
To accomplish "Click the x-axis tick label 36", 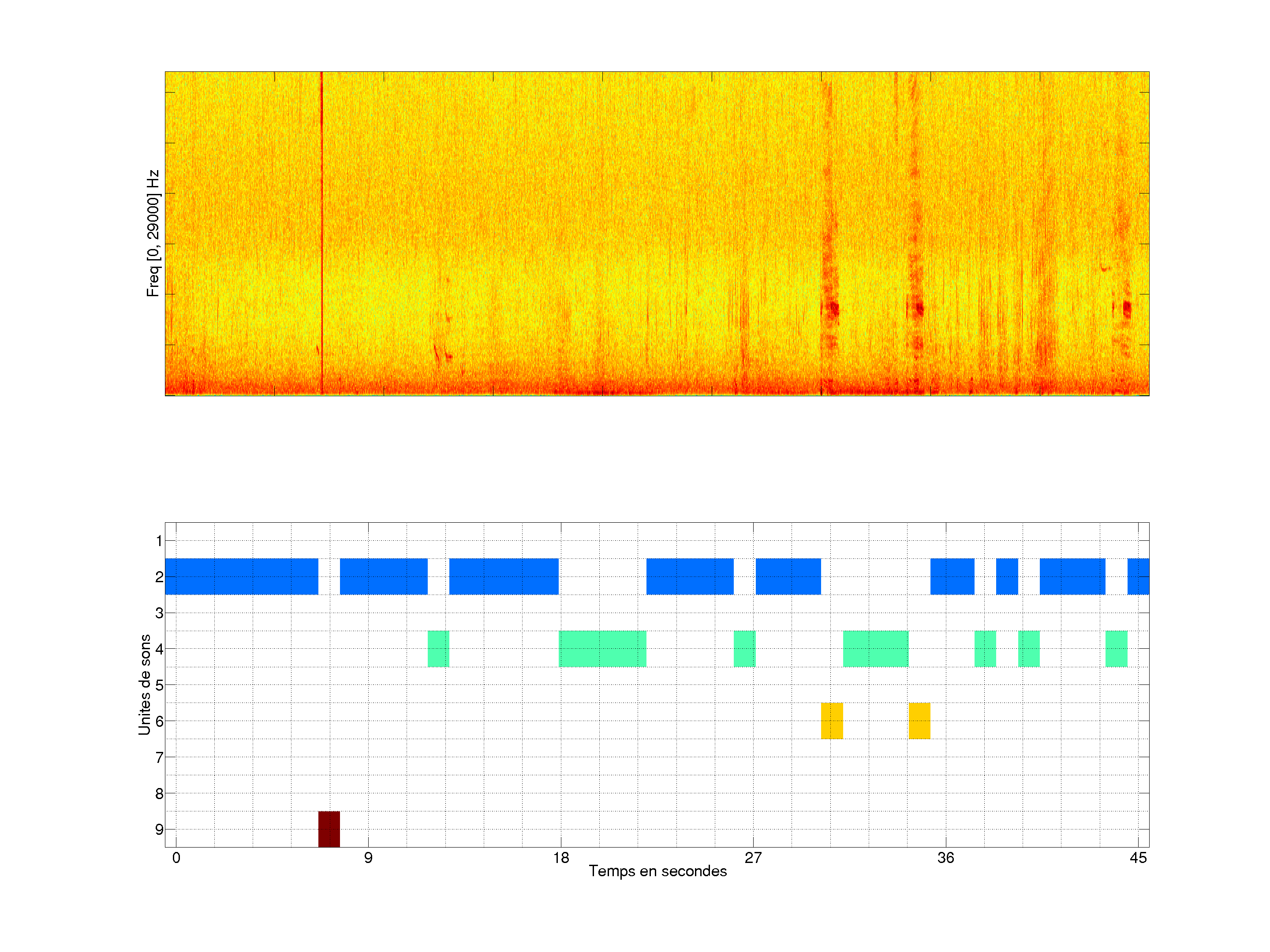I will (945, 858).
